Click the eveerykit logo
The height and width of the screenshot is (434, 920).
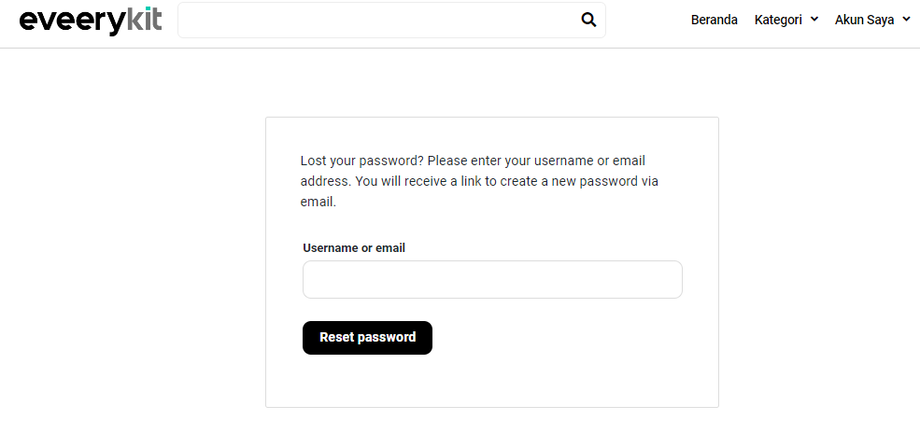[90, 20]
